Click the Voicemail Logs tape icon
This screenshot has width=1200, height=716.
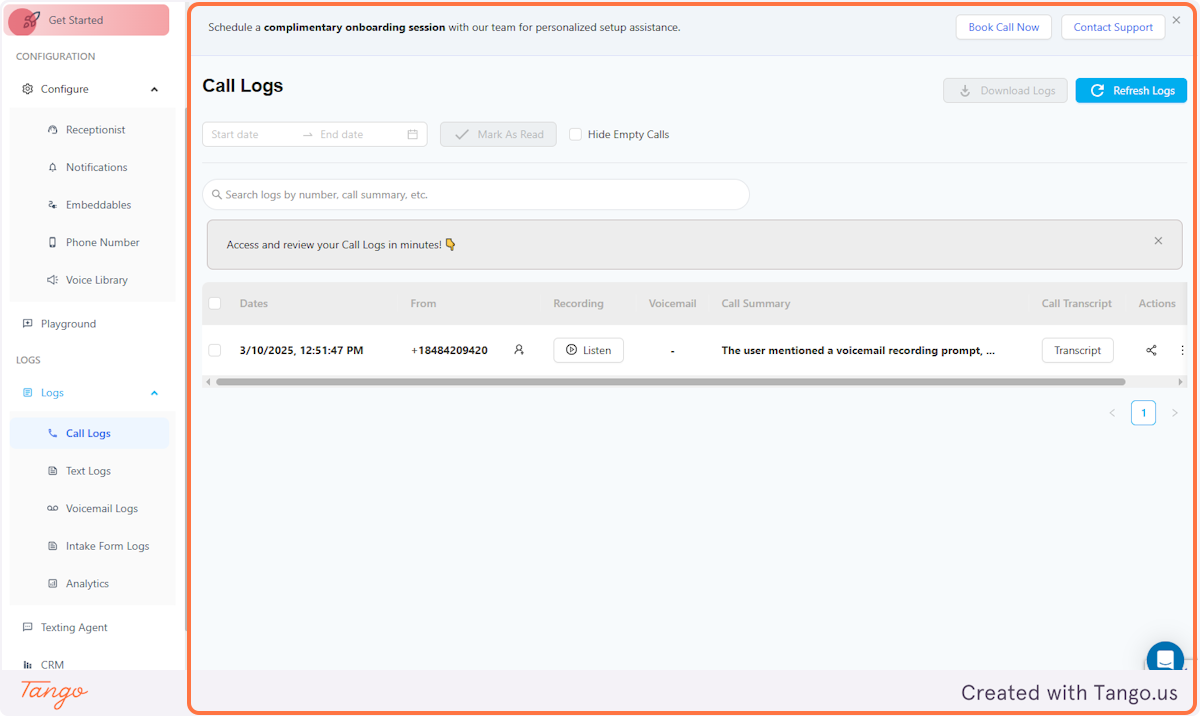[x=53, y=508]
